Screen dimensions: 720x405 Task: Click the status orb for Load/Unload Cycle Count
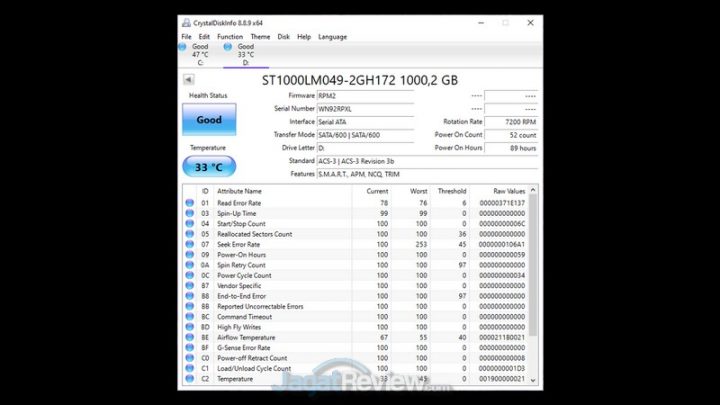tap(190, 369)
